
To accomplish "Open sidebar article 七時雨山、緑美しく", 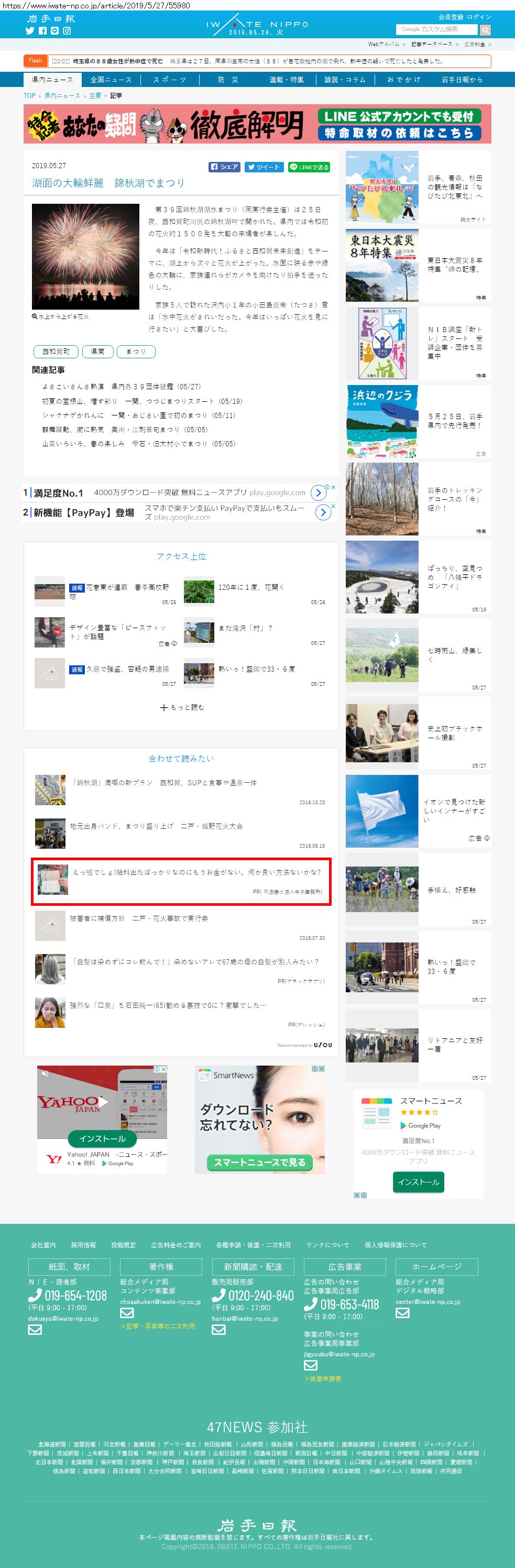I will (454, 654).
